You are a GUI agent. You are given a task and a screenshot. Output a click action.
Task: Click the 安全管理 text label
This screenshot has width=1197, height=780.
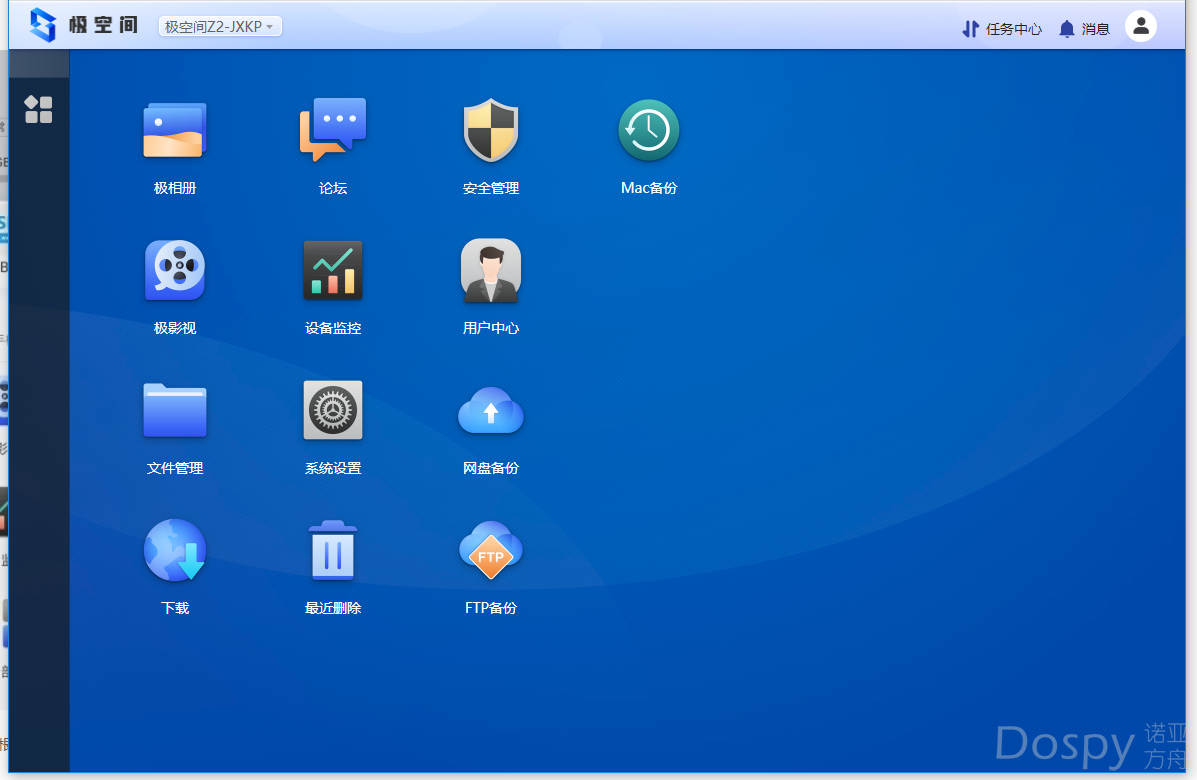tap(491, 188)
